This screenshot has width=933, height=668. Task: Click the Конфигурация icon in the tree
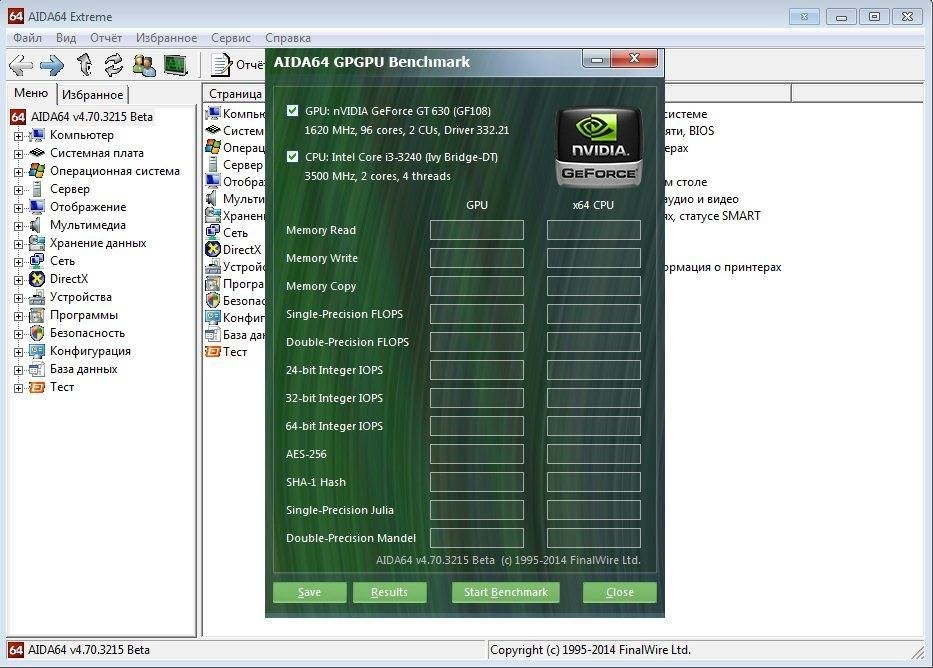(x=36, y=351)
